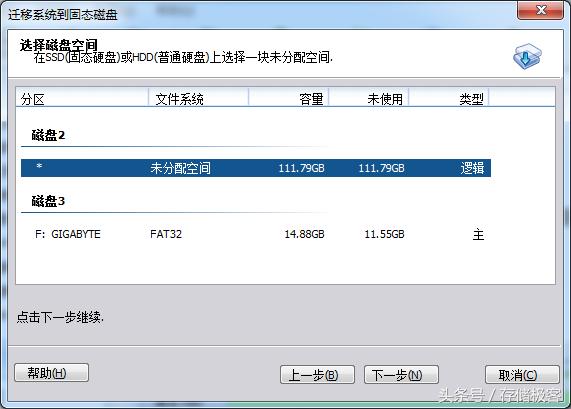This screenshot has height=409, width=571.
Task: Sort by the 未使用 column header
Action: point(369,98)
